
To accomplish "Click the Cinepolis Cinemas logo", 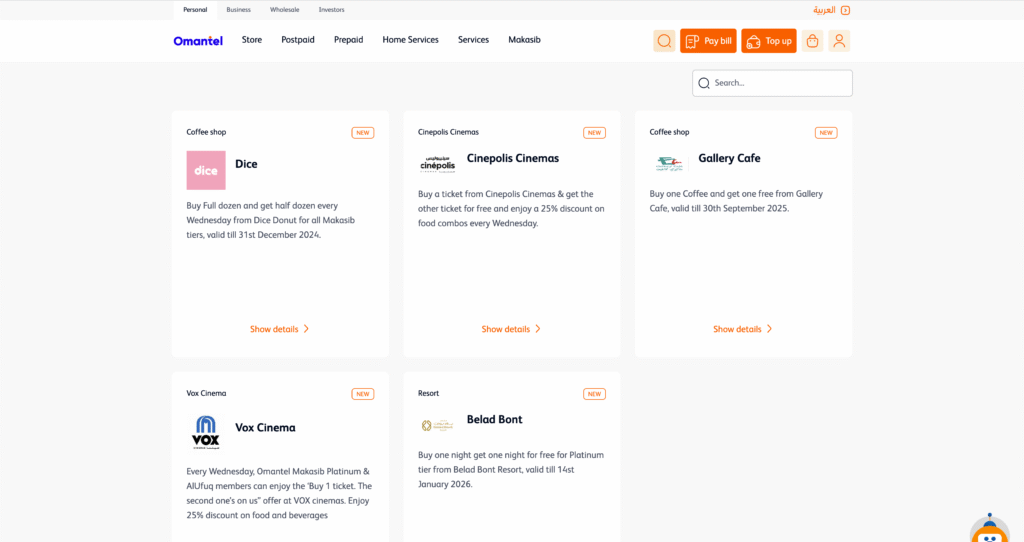I will [x=437, y=164].
